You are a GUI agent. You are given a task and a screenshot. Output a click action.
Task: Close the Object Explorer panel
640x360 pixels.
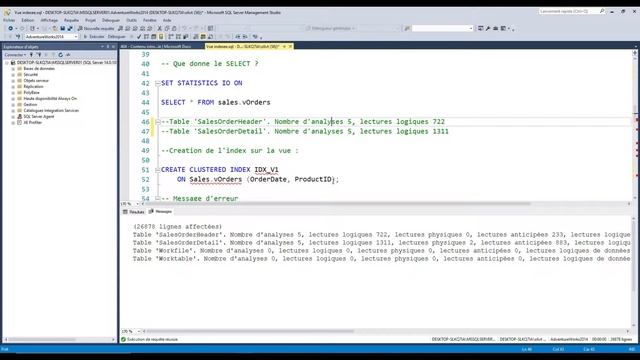click(x=113, y=47)
